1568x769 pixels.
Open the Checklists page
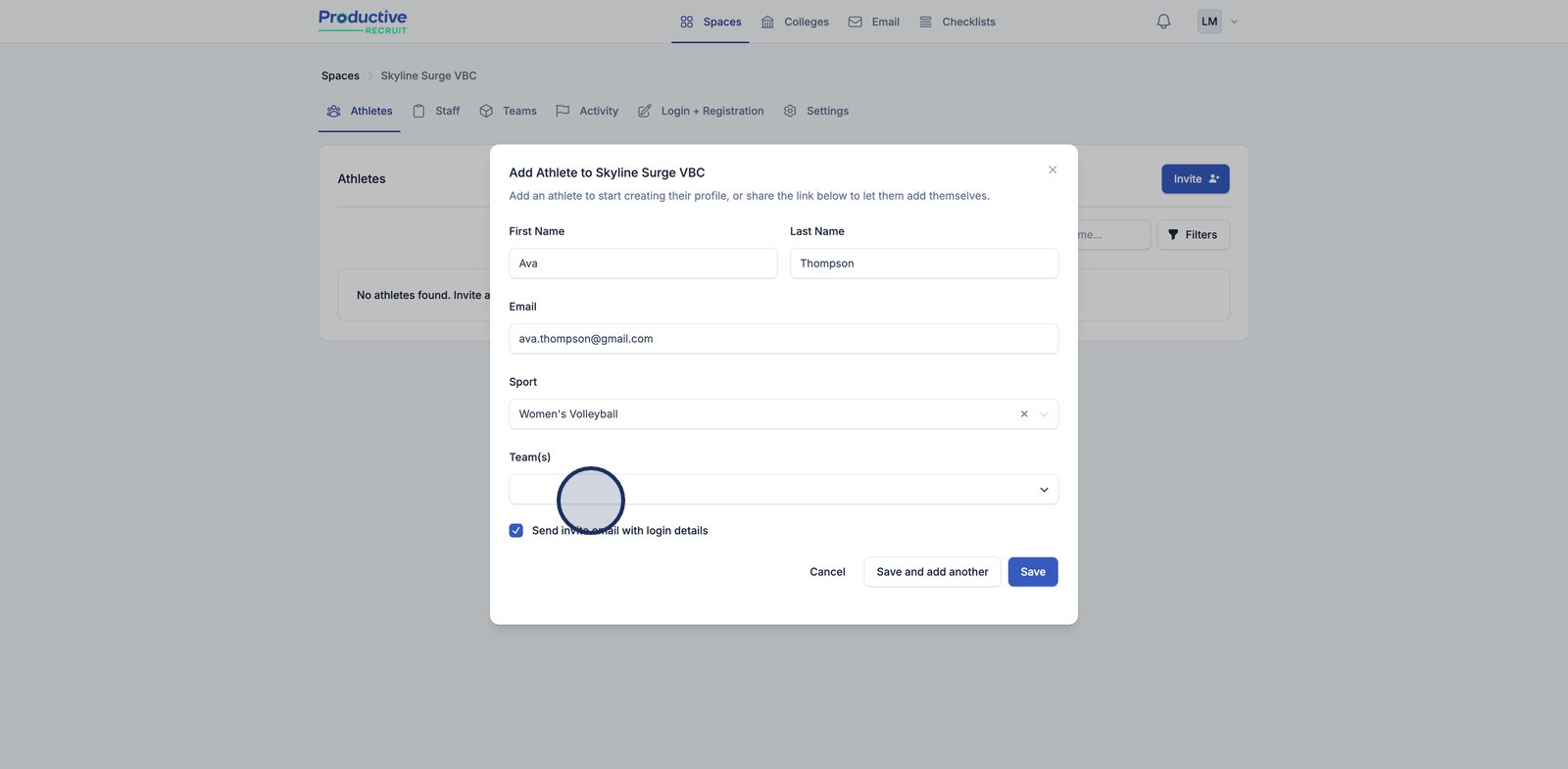click(956, 22)
